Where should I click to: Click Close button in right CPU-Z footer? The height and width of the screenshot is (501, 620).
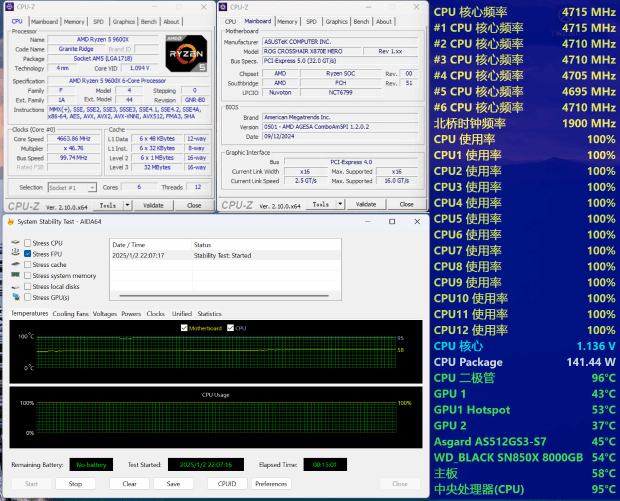tap(406, 204)
